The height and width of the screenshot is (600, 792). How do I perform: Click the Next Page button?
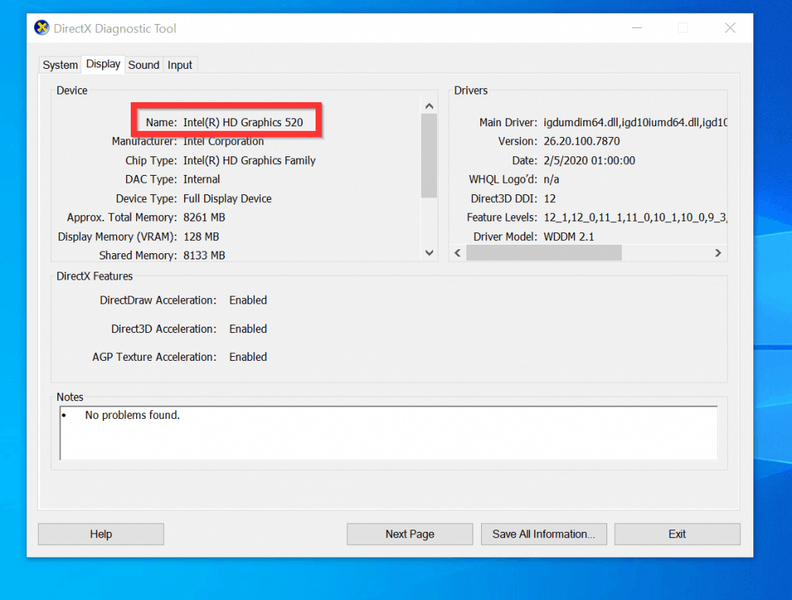coord(410,534)
